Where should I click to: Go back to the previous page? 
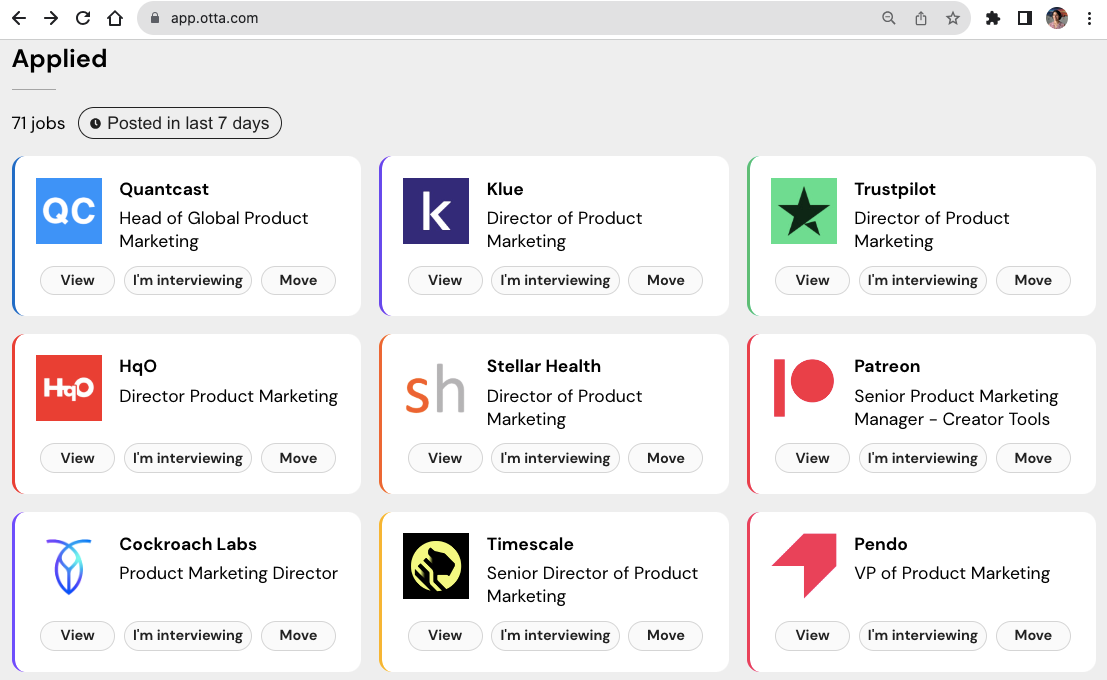(19, 18)
